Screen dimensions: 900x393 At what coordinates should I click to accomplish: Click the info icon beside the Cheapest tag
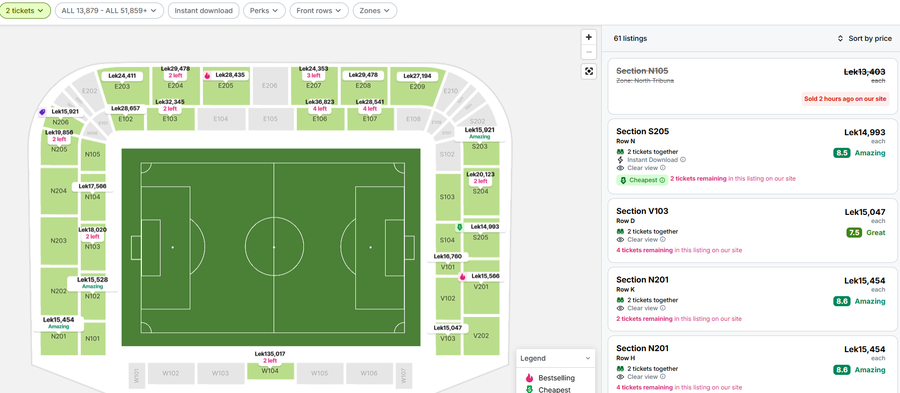[662, 180]
